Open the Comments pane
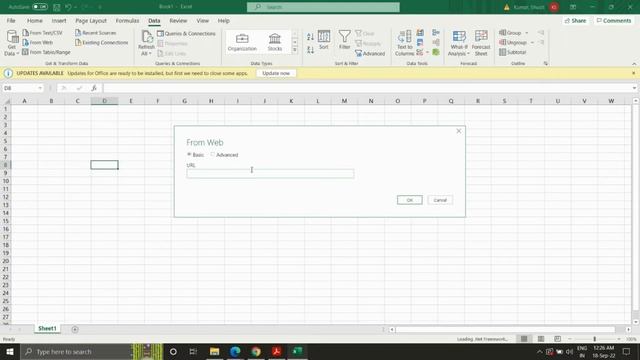Viewport: 640px width, 360px height. click(613, 20)
